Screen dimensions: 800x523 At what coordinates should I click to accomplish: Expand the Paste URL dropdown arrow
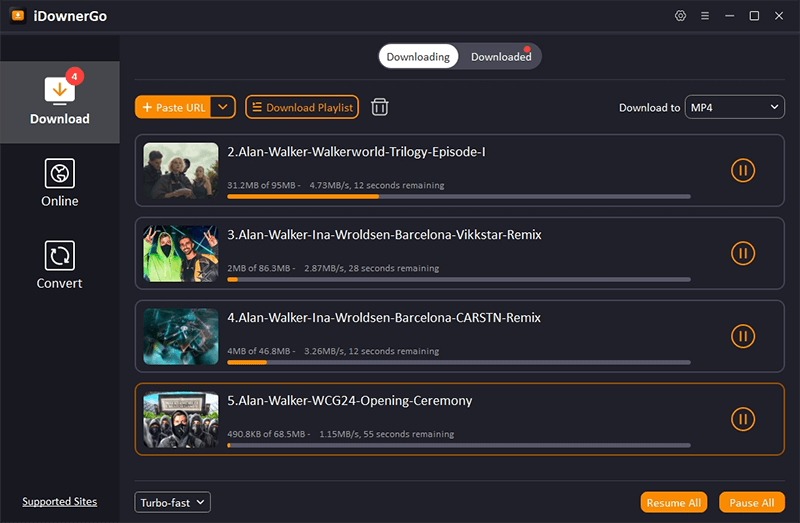pyautogui.click(x=223, y=107)
